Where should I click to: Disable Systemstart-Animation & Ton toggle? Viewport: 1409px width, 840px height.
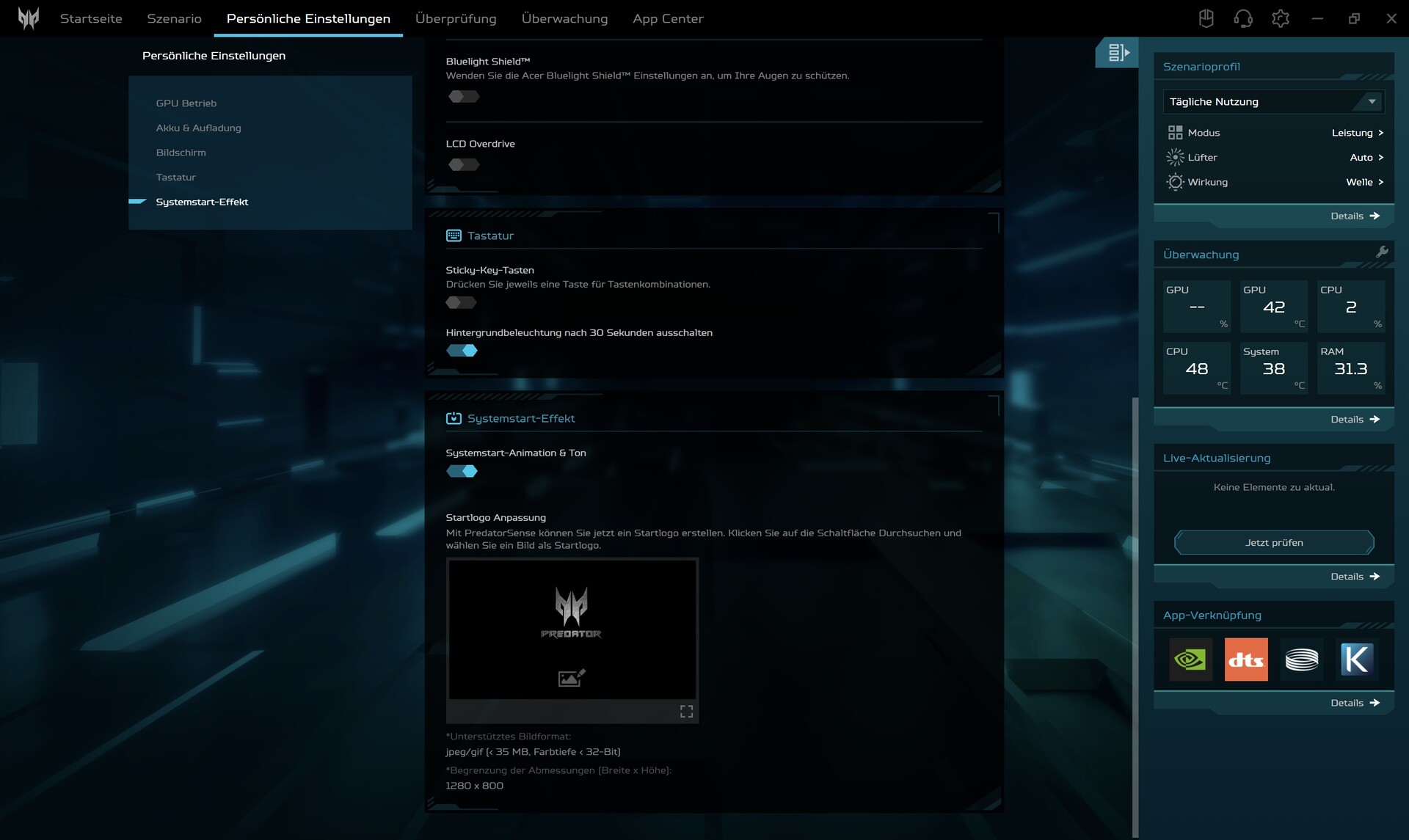point(462,472)
